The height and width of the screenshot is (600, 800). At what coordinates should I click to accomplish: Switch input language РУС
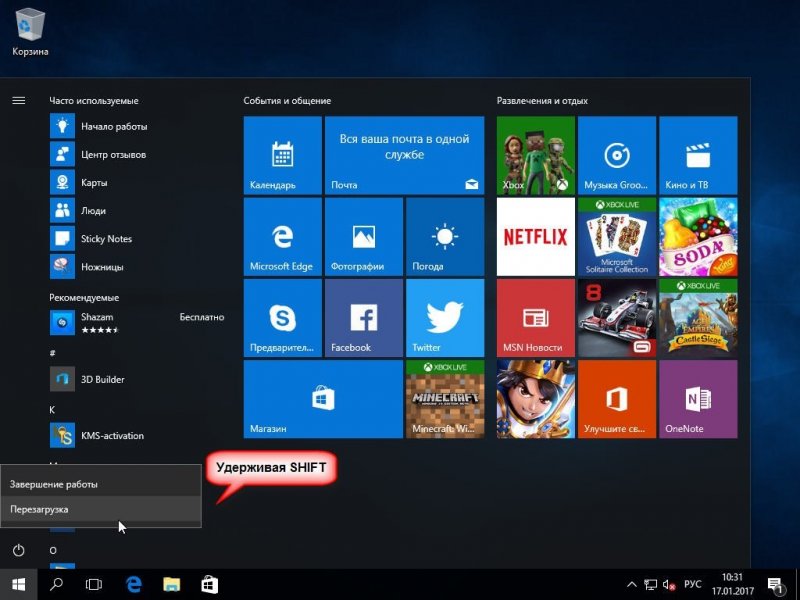pyautogui.click(x=692, y=584)
